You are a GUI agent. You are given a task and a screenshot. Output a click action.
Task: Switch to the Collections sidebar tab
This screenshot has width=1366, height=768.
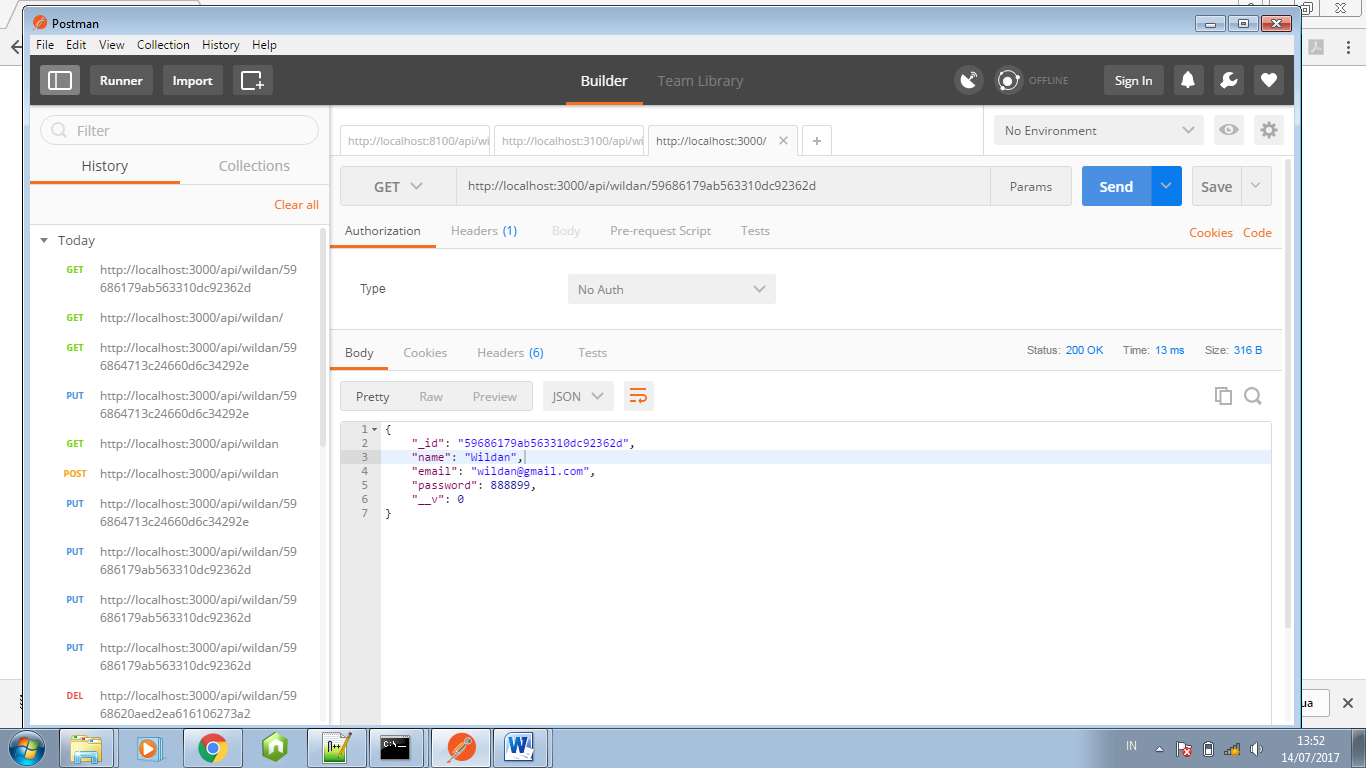[254, 166]
